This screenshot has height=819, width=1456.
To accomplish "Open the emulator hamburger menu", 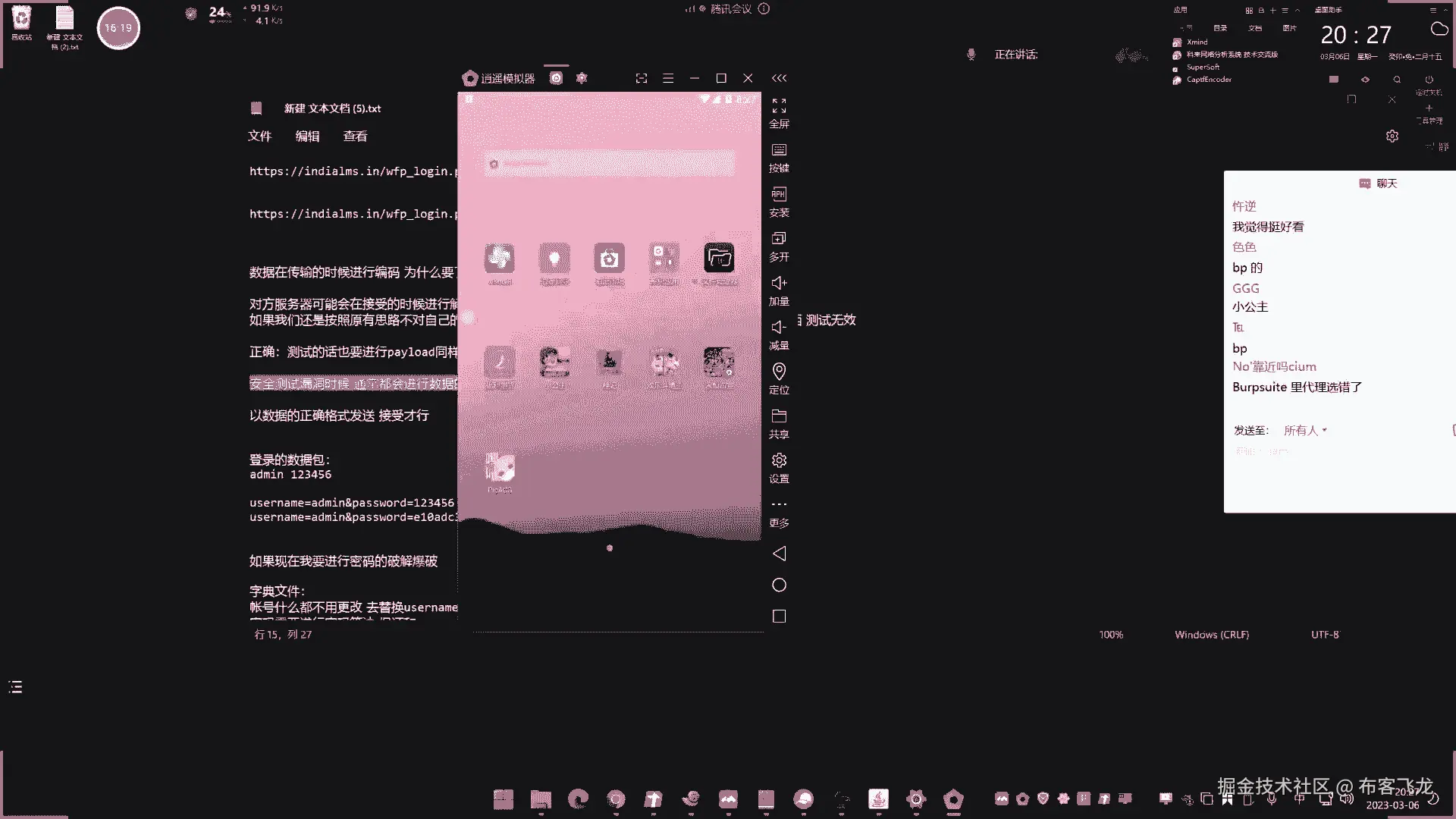I will [x=668, y=78].
